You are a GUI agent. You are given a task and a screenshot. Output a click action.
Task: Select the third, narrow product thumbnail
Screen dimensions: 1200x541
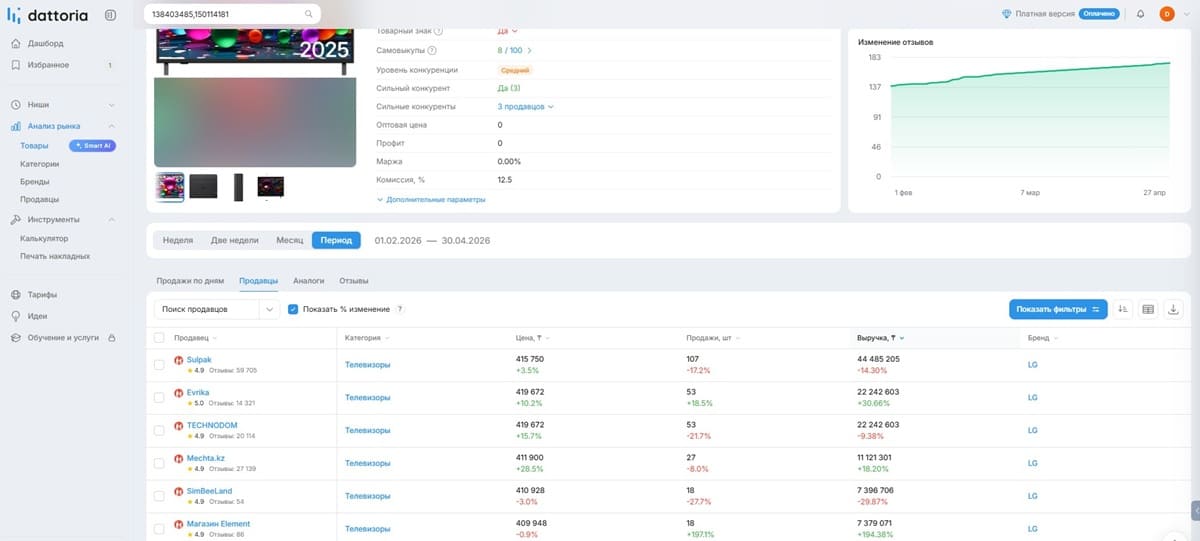pyautogui.click(x=238, y=187)
